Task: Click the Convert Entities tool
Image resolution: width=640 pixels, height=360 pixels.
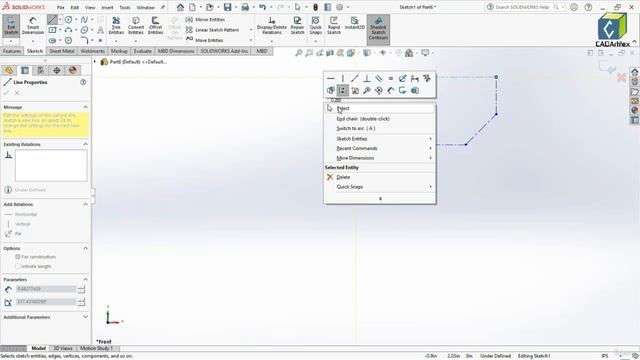Action: pyautogui.click(x=136, y=26)
